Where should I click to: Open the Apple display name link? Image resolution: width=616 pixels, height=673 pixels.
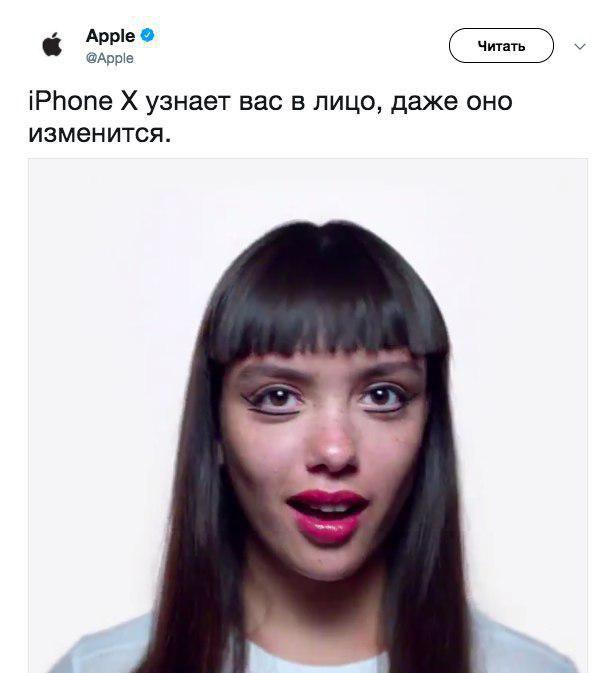click(110, 36)
